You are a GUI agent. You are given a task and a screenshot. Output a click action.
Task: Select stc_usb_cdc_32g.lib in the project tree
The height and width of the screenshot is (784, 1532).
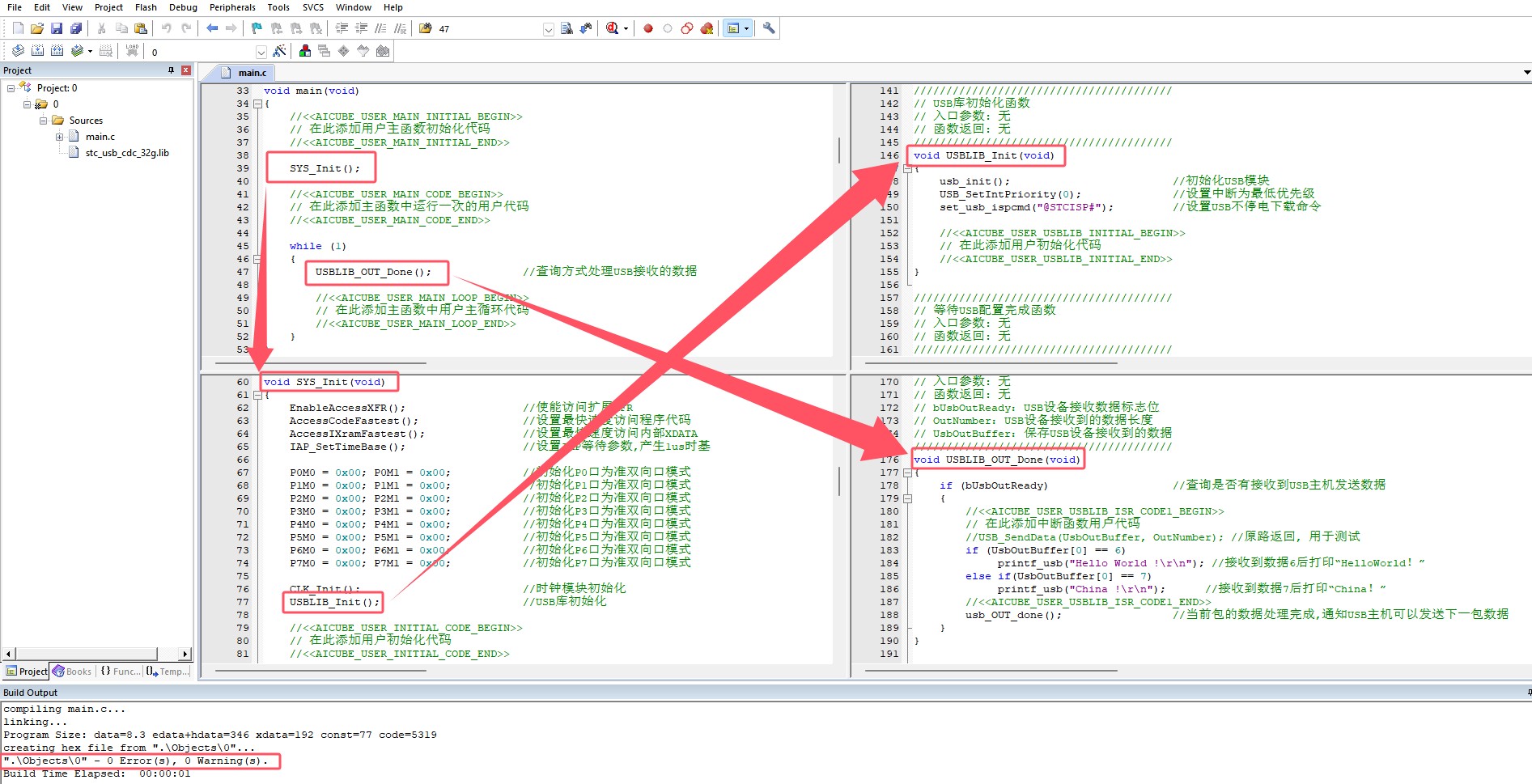pyautogui.click(x=127, y=153)
